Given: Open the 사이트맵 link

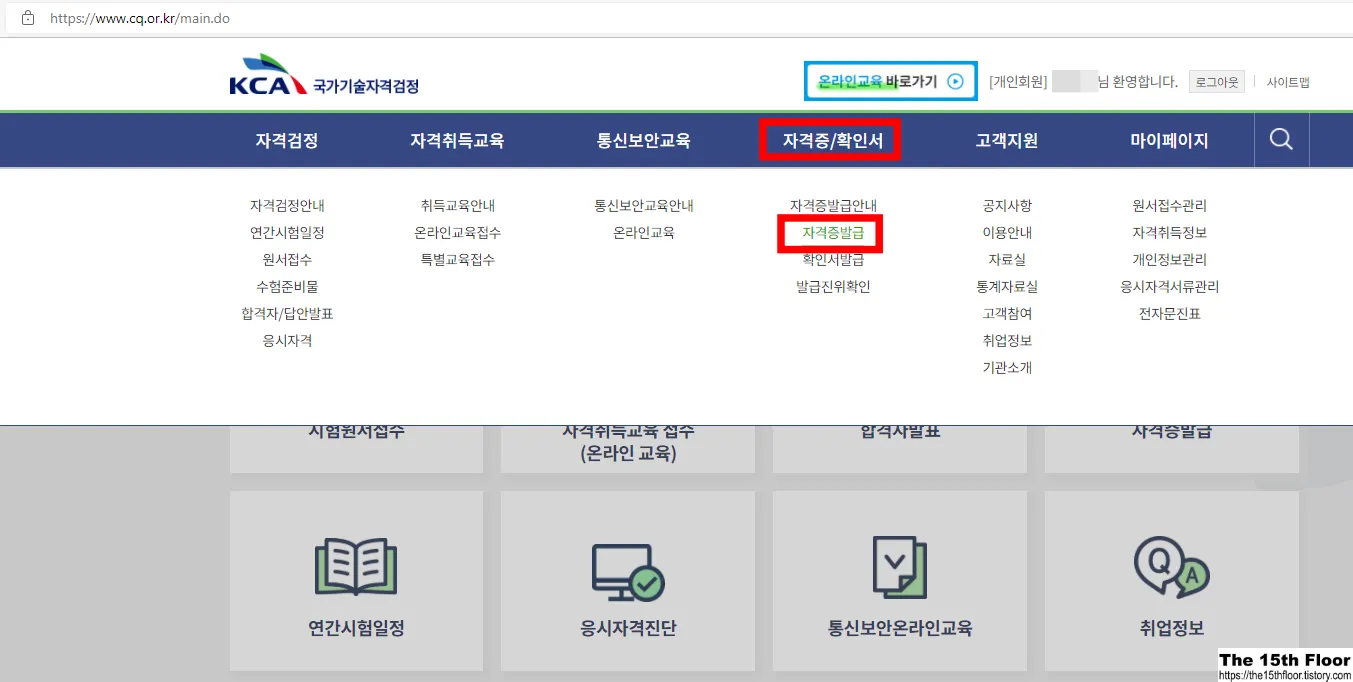Looking at the screenshot, I should click(1288, 82).
